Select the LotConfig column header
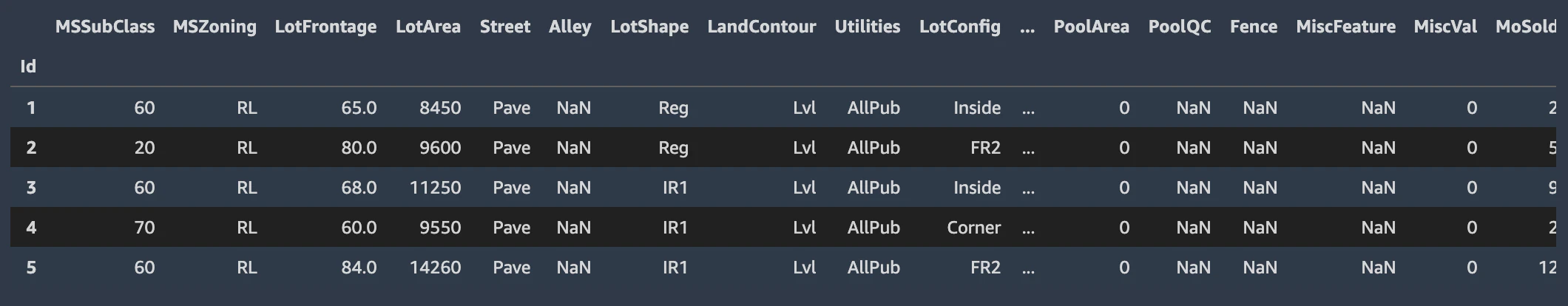 tap(960, 27)
